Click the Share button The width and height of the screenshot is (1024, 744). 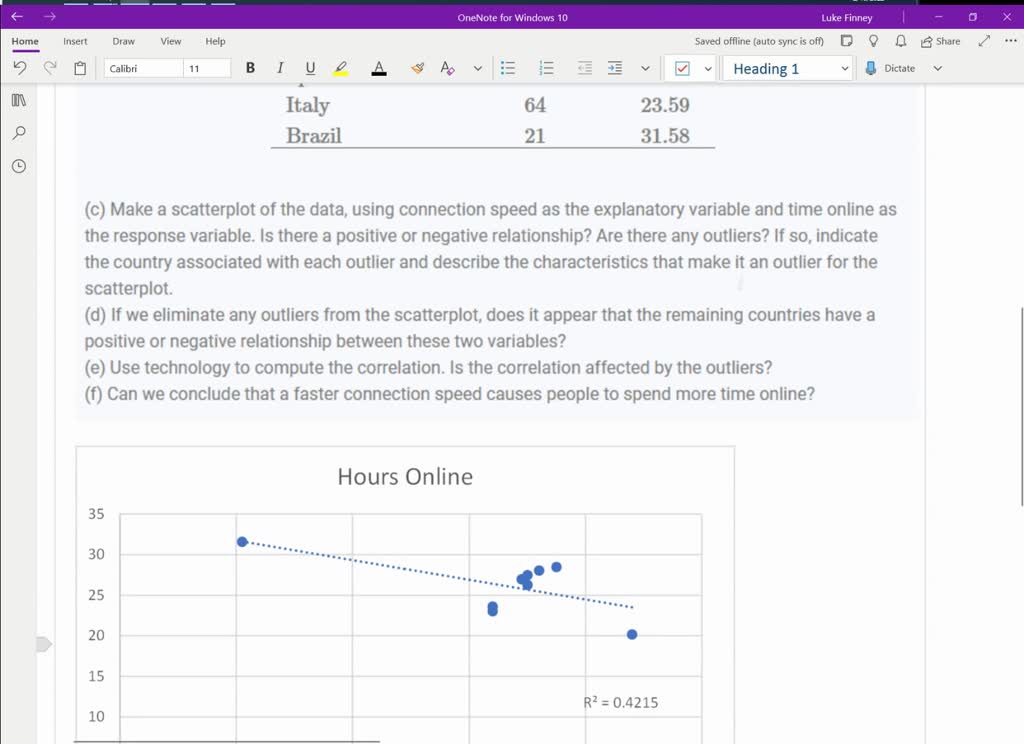pyautogui.click(x=940, y=41)
